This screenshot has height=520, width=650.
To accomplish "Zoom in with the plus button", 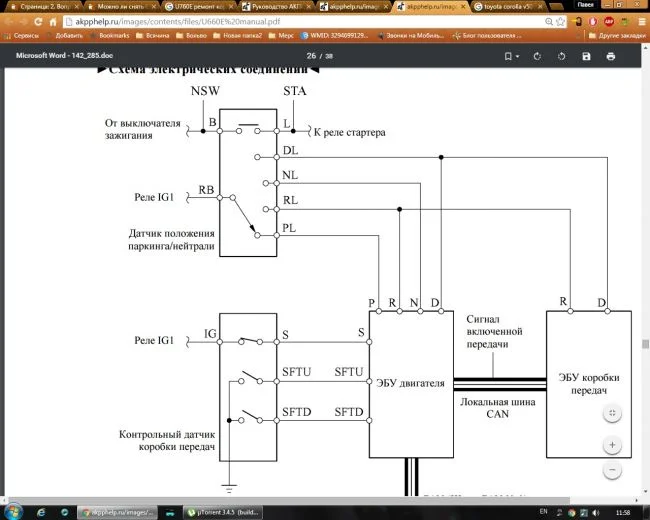I will (x=612, y=443).
